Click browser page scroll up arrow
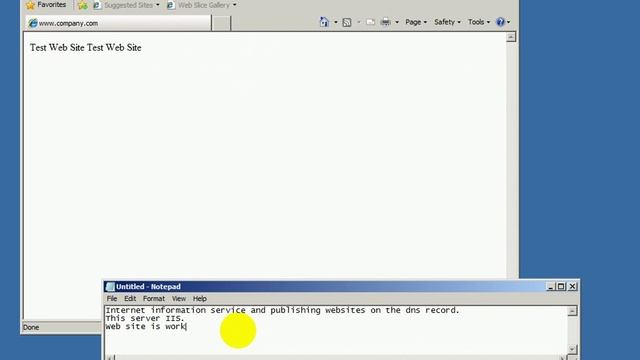This screenshot has width=640, height=360. click(x=511, y=37)
